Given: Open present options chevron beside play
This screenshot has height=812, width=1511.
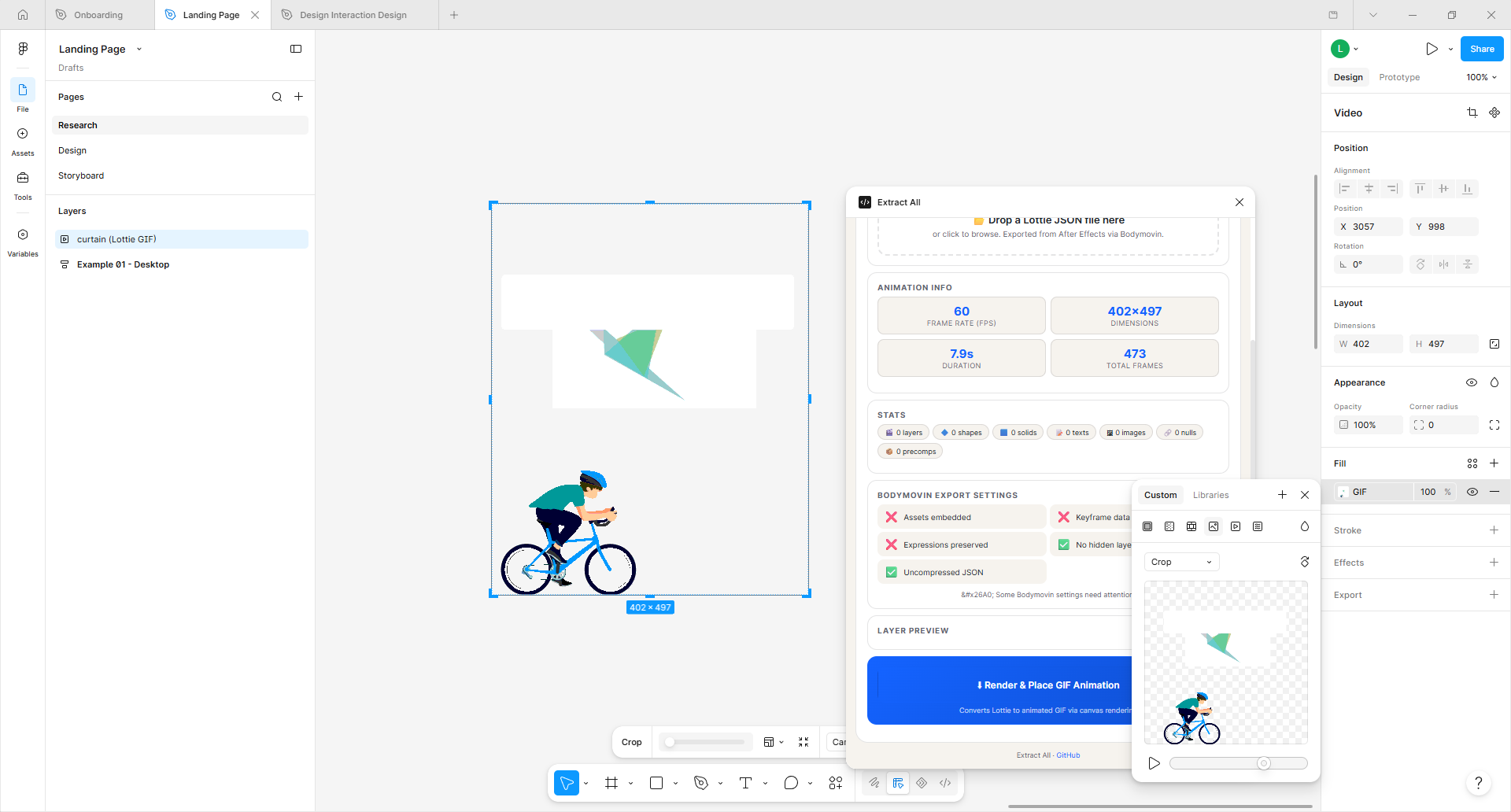Looking at the screenshot, I should pos(1450,49).
